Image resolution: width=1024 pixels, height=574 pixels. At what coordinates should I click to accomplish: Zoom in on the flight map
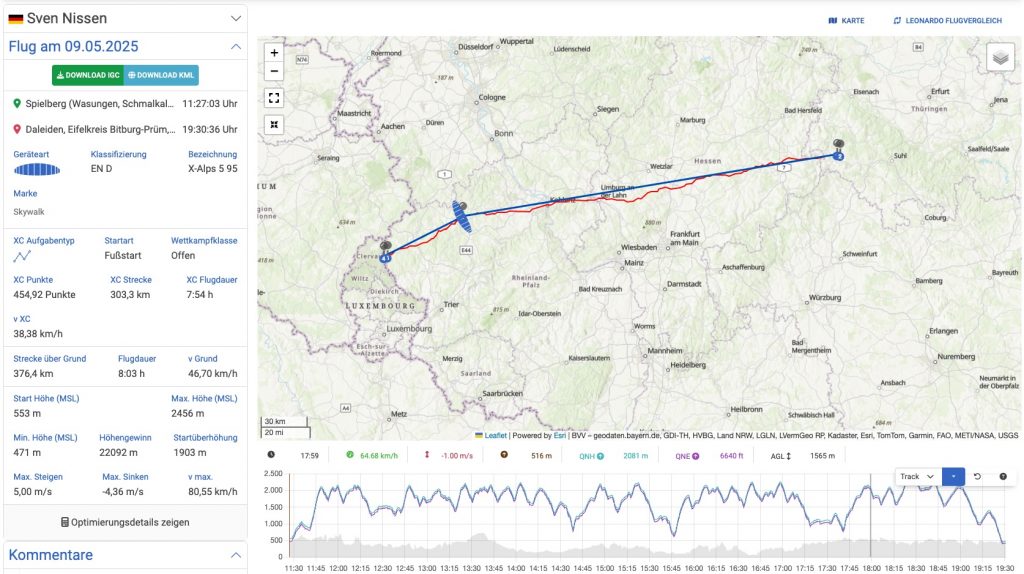pos(274,52)
